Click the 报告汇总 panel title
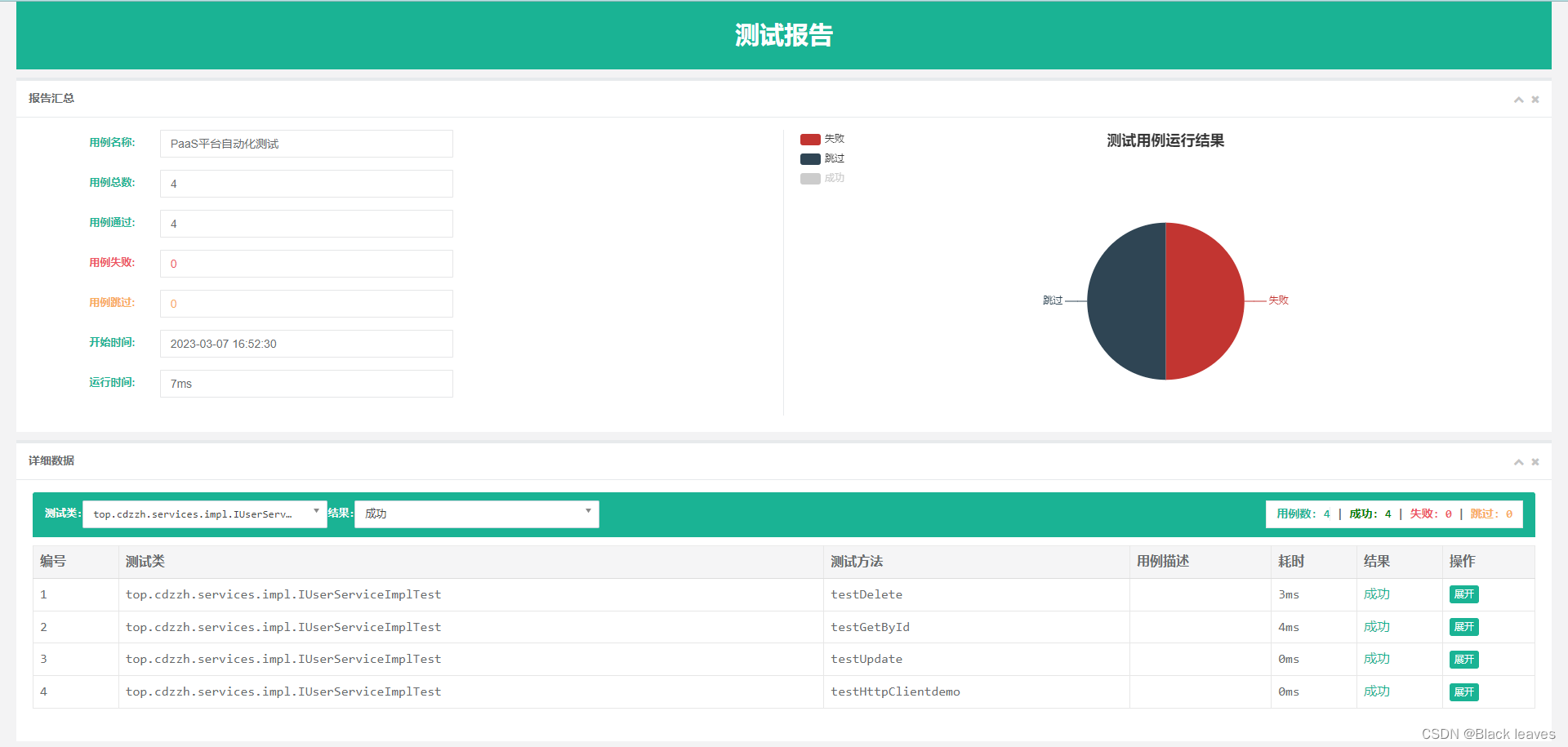This screenshot has height=747, width=1568. point(51,98)
